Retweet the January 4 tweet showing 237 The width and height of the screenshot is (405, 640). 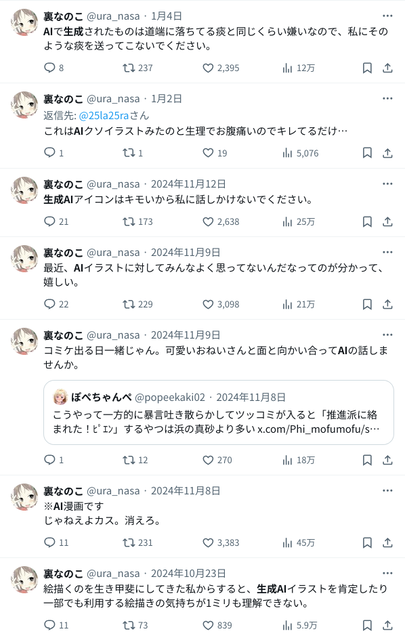[138, 68]
